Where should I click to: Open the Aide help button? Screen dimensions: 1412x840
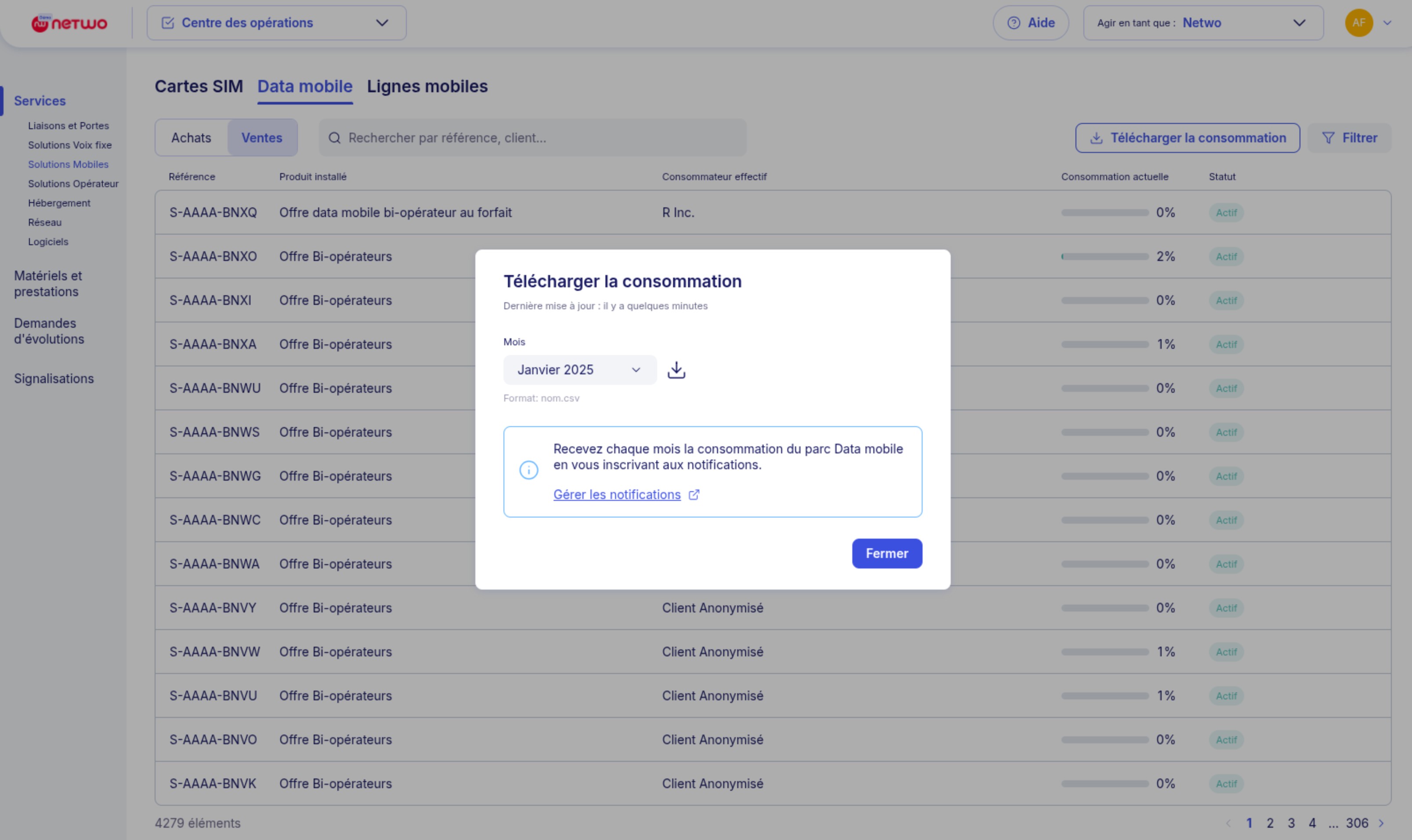tap(1031, 23)
